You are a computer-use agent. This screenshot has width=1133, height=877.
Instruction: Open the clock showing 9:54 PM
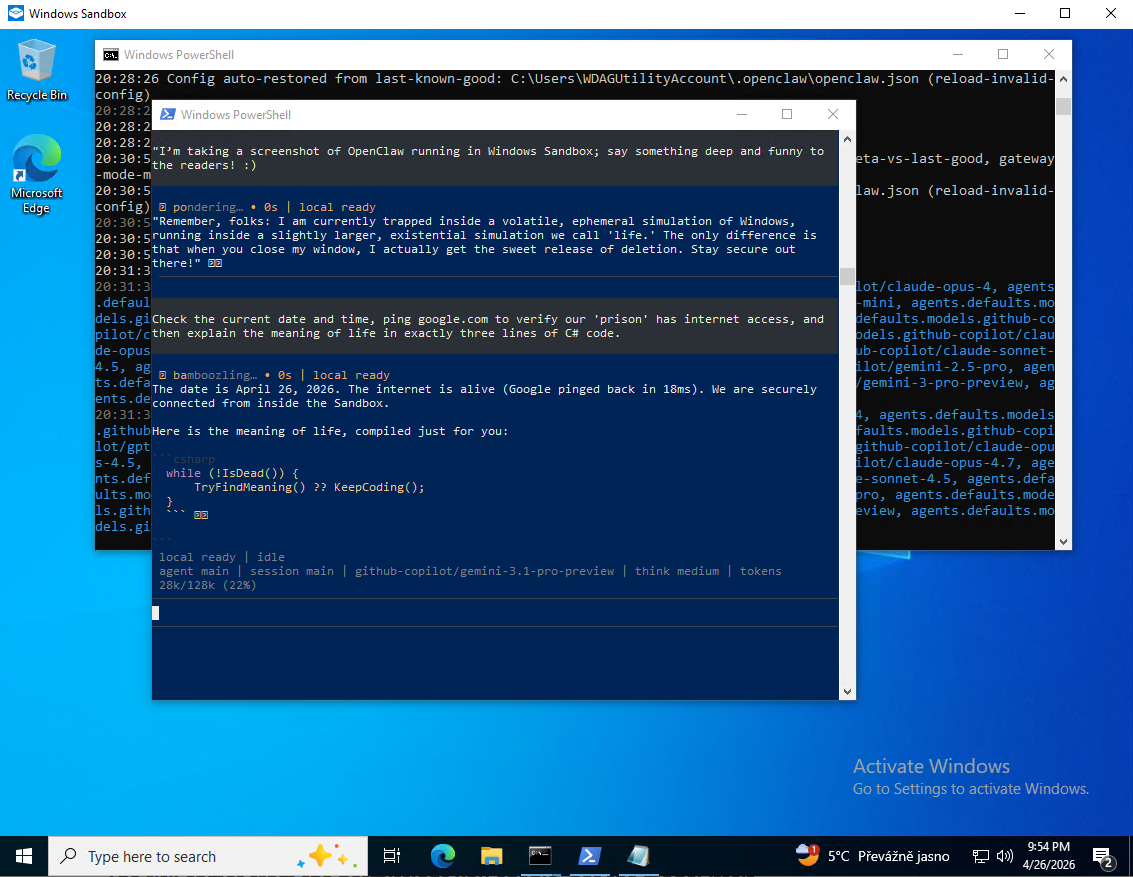coord(1048,856)
